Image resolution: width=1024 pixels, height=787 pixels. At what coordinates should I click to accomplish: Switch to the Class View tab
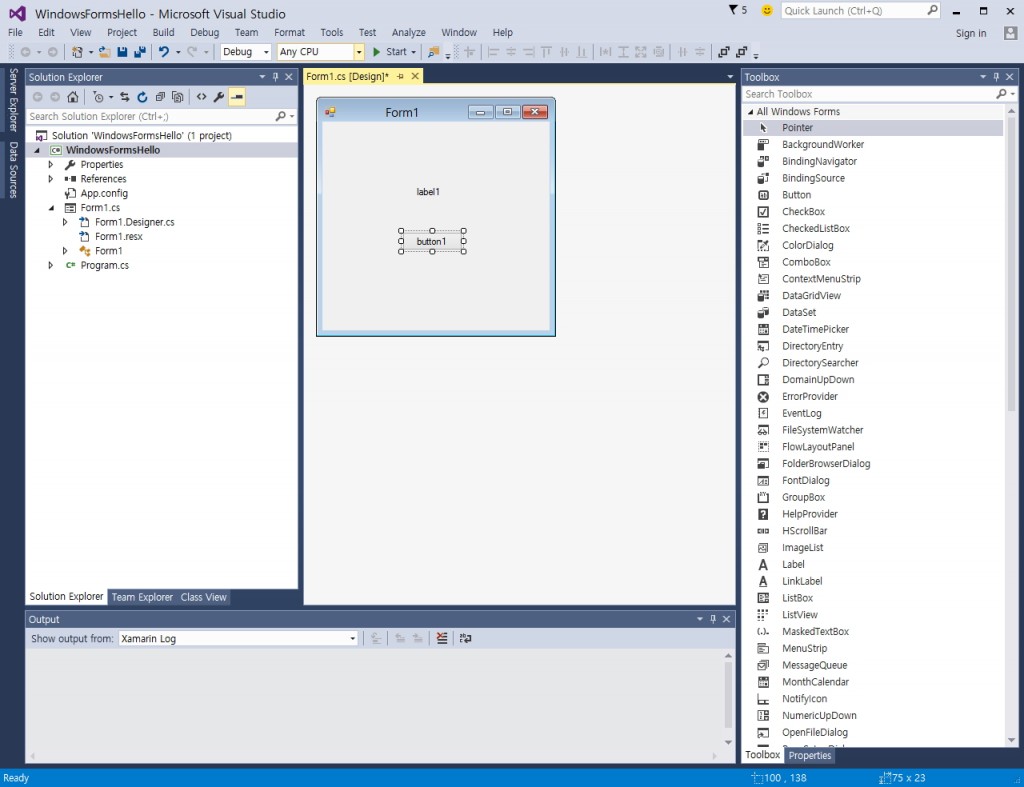pos(203,597)
